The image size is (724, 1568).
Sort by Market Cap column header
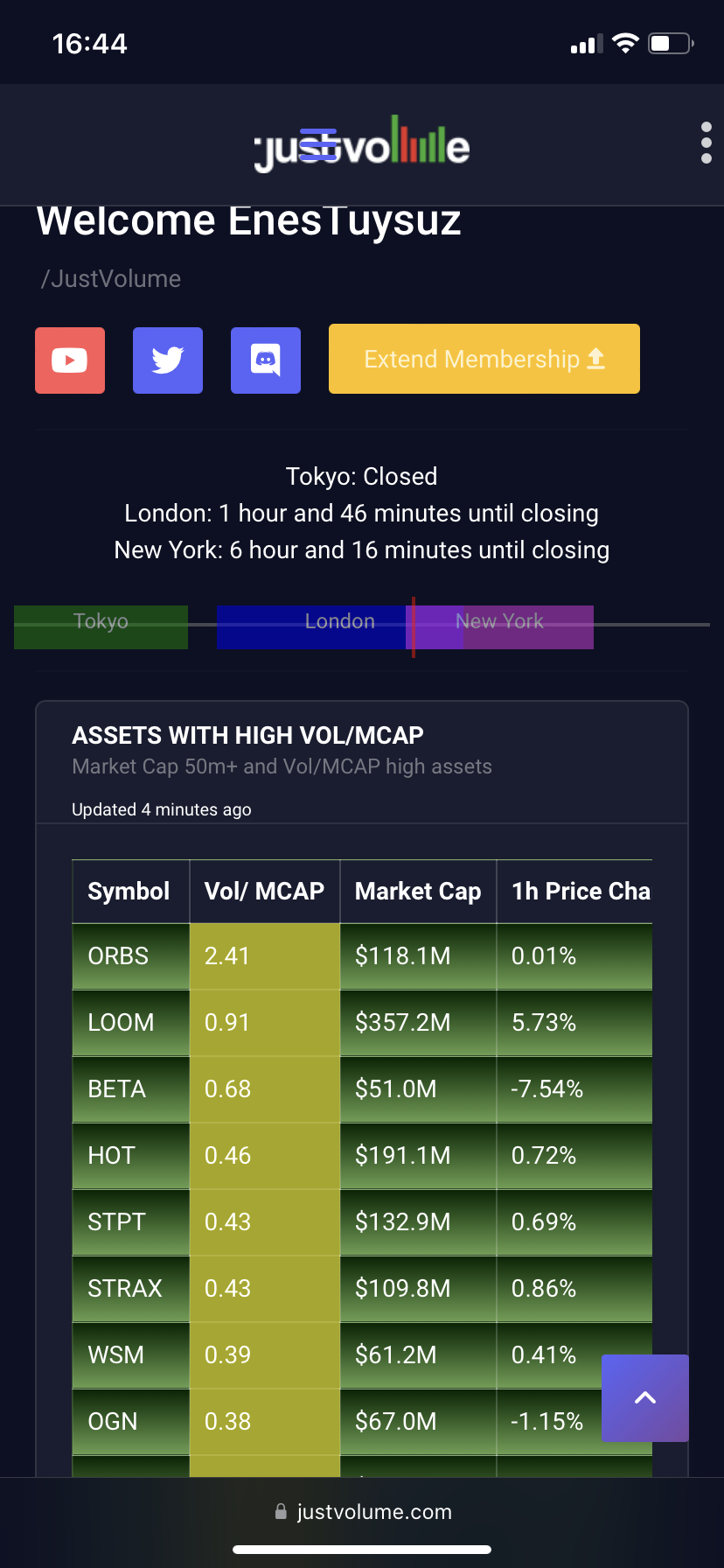[x=418, y=892]
